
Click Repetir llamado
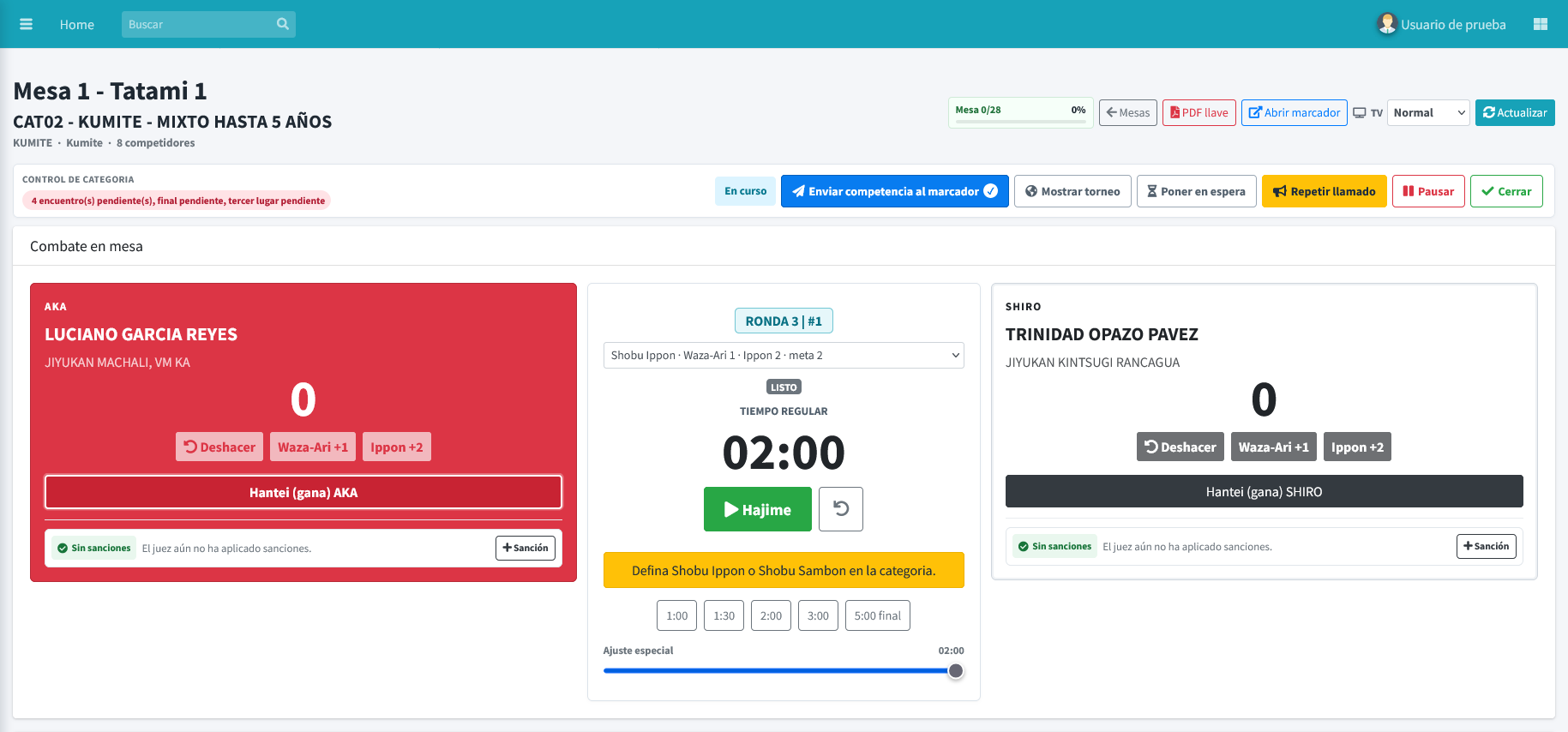[x=1324, y=191]
